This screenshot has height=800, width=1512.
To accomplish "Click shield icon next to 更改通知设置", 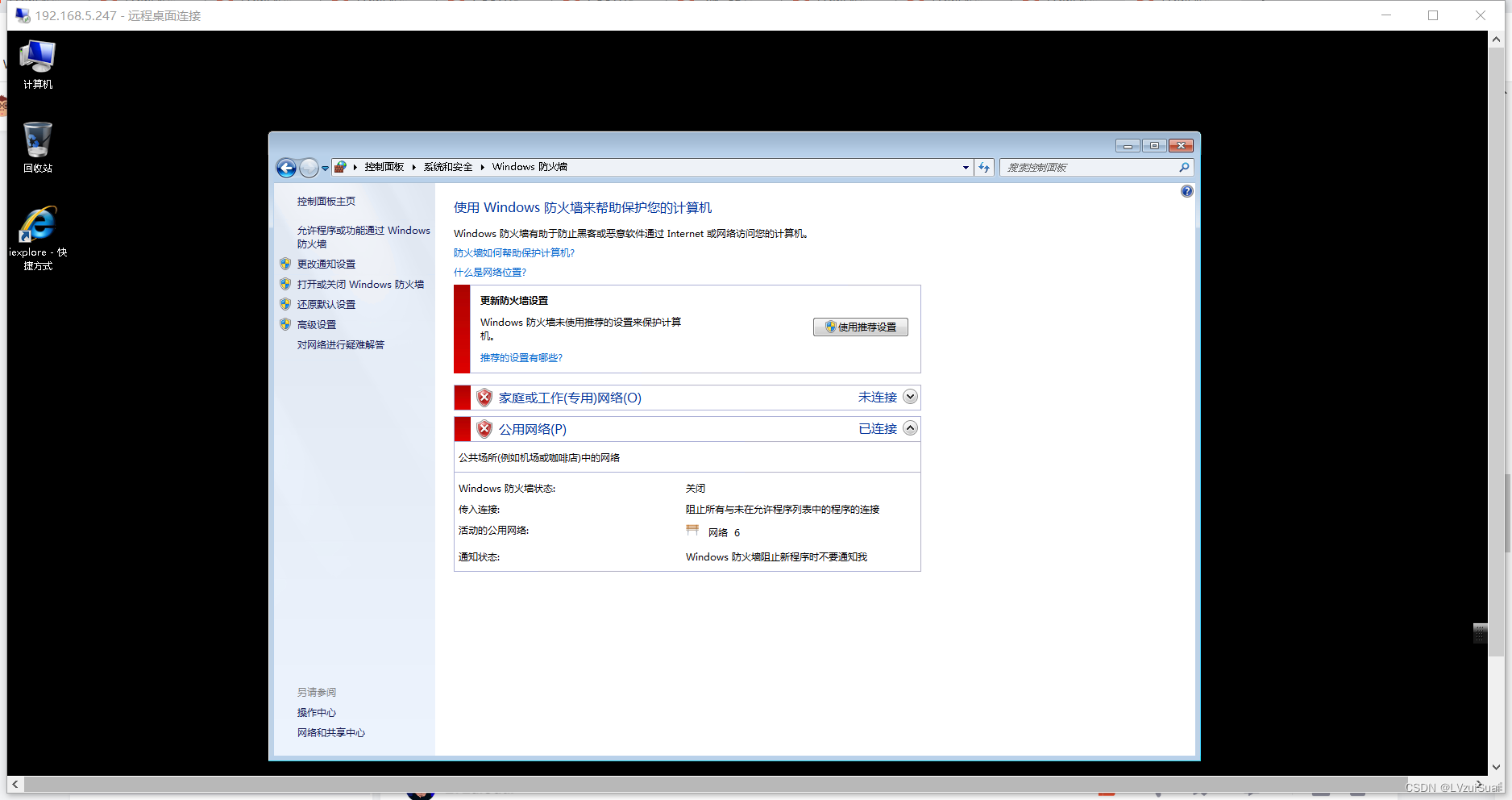I will click(285, 264).
